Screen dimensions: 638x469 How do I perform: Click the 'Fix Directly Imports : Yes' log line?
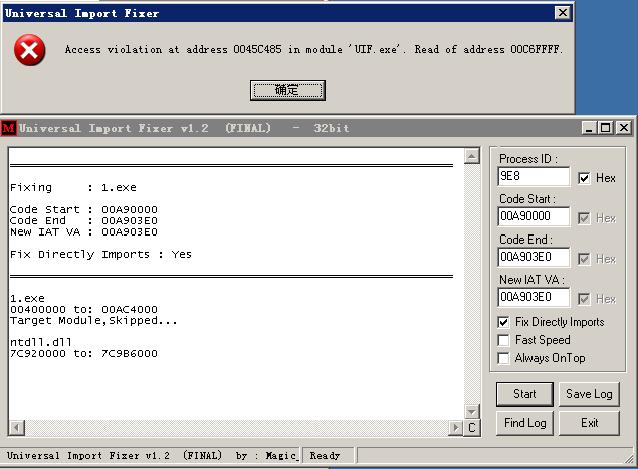click(101, 255)
